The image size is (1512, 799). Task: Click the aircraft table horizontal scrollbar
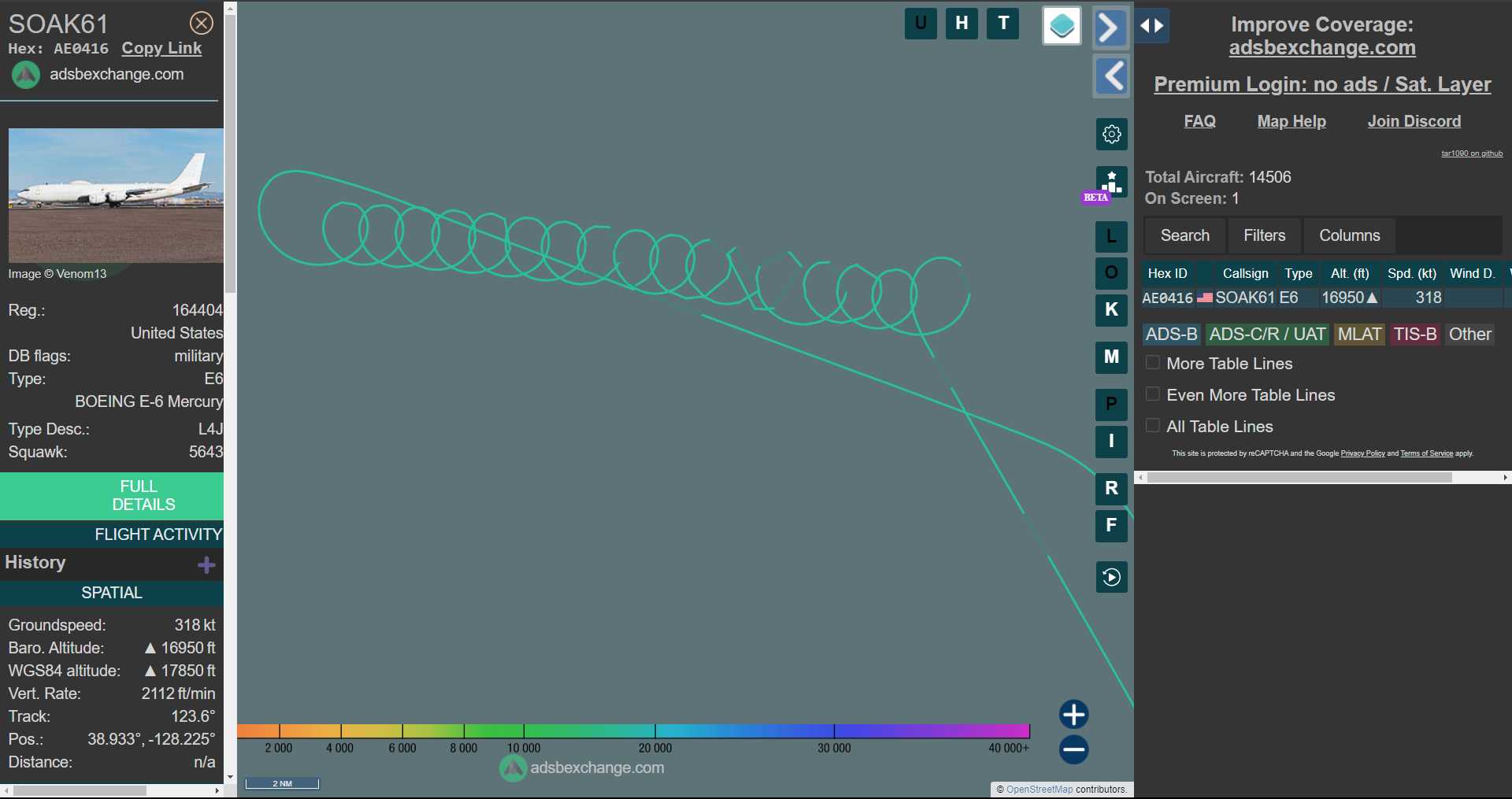click(1299, 478)
